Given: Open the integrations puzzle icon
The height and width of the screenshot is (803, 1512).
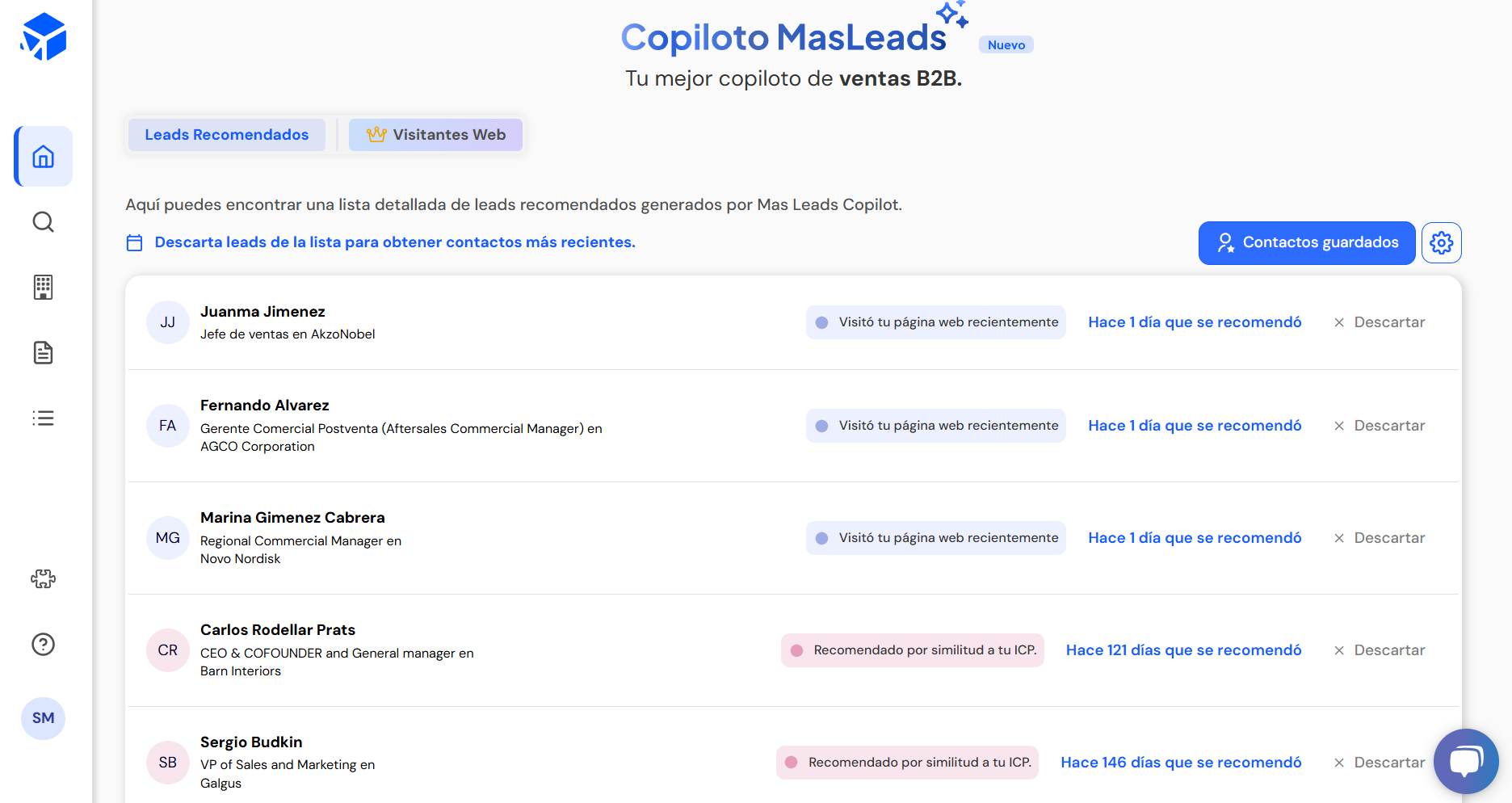Looking at the screenshot, I should point(44,578).
